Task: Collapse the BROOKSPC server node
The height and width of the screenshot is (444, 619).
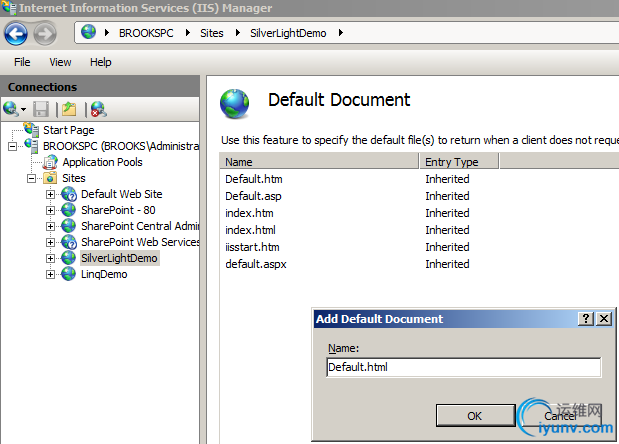Action: point(13,147)
